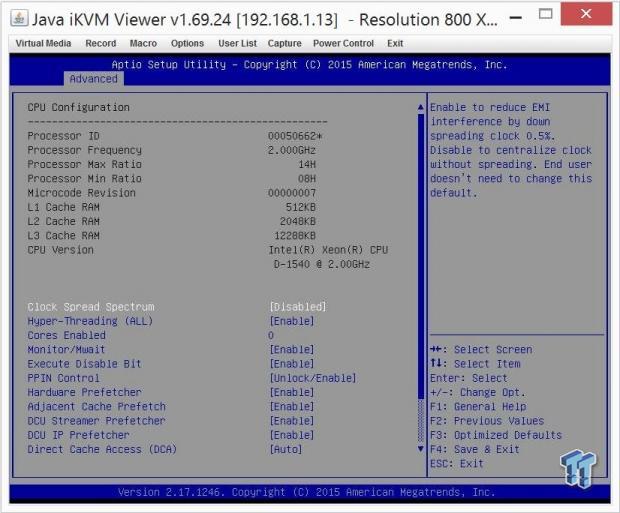Click the scroll up arrow in BIOS list
The width and height of the screenshot is (620, 513).
point(421,107)
